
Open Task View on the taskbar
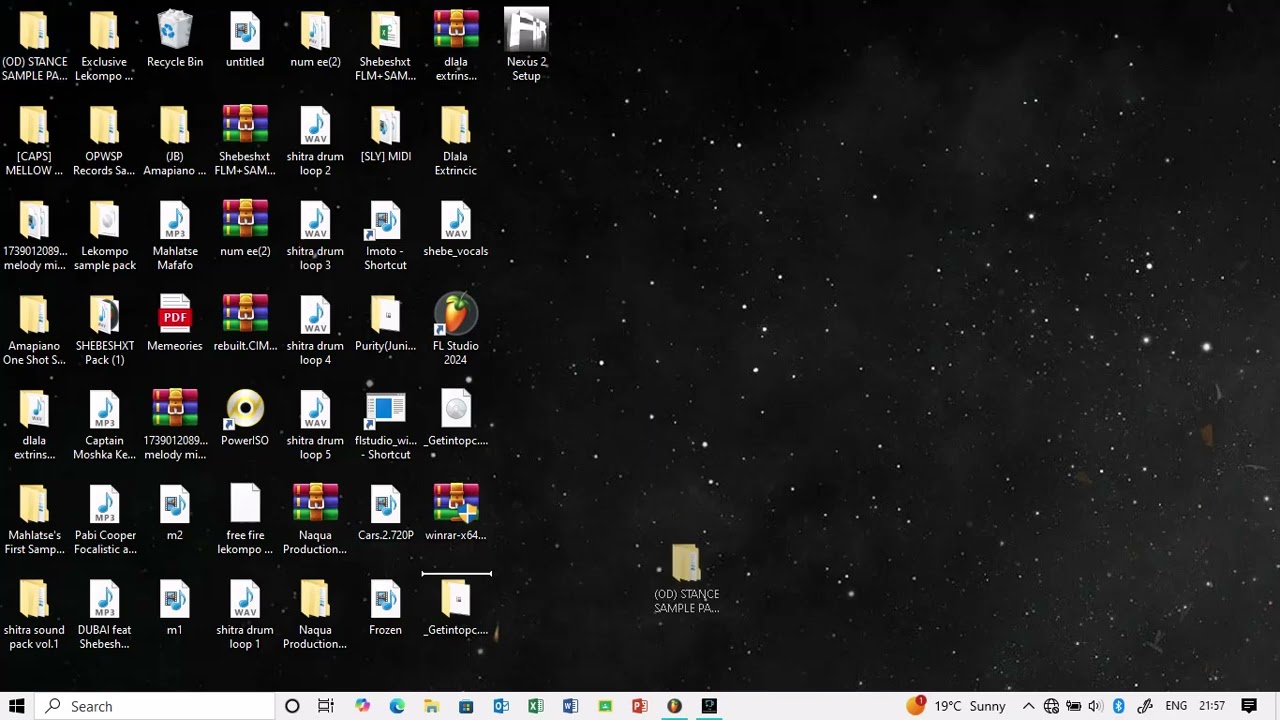pyautogui.click(x=326, y=706)
